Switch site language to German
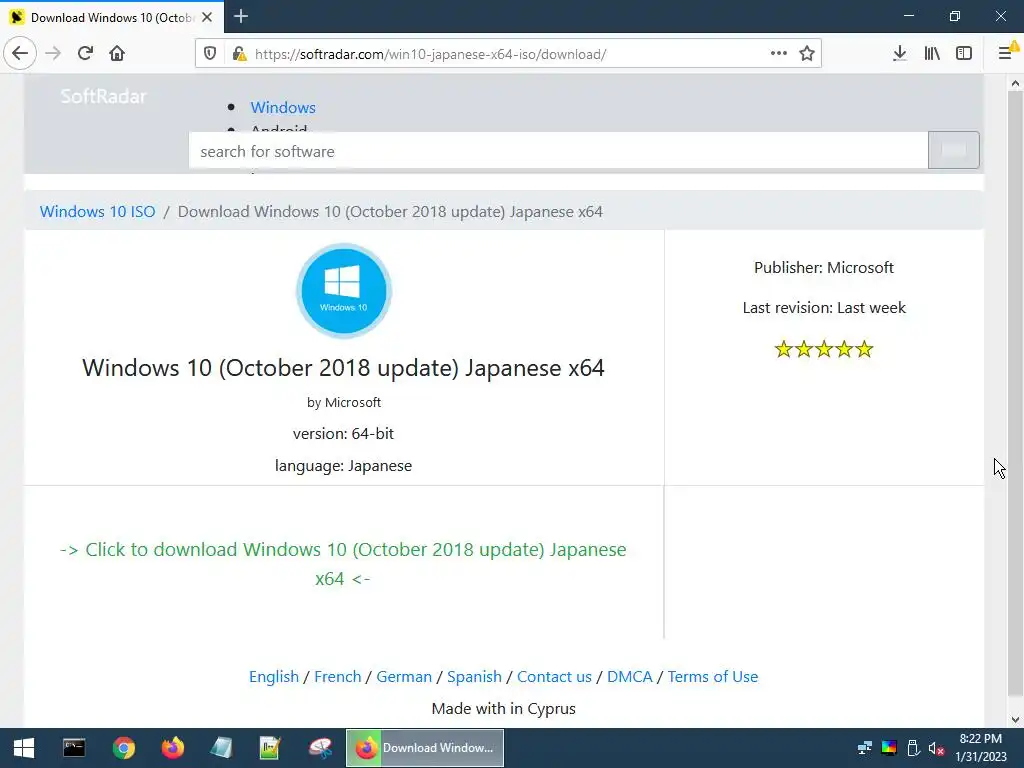Viewport: 1024px width, 768px height. (404, 677)
